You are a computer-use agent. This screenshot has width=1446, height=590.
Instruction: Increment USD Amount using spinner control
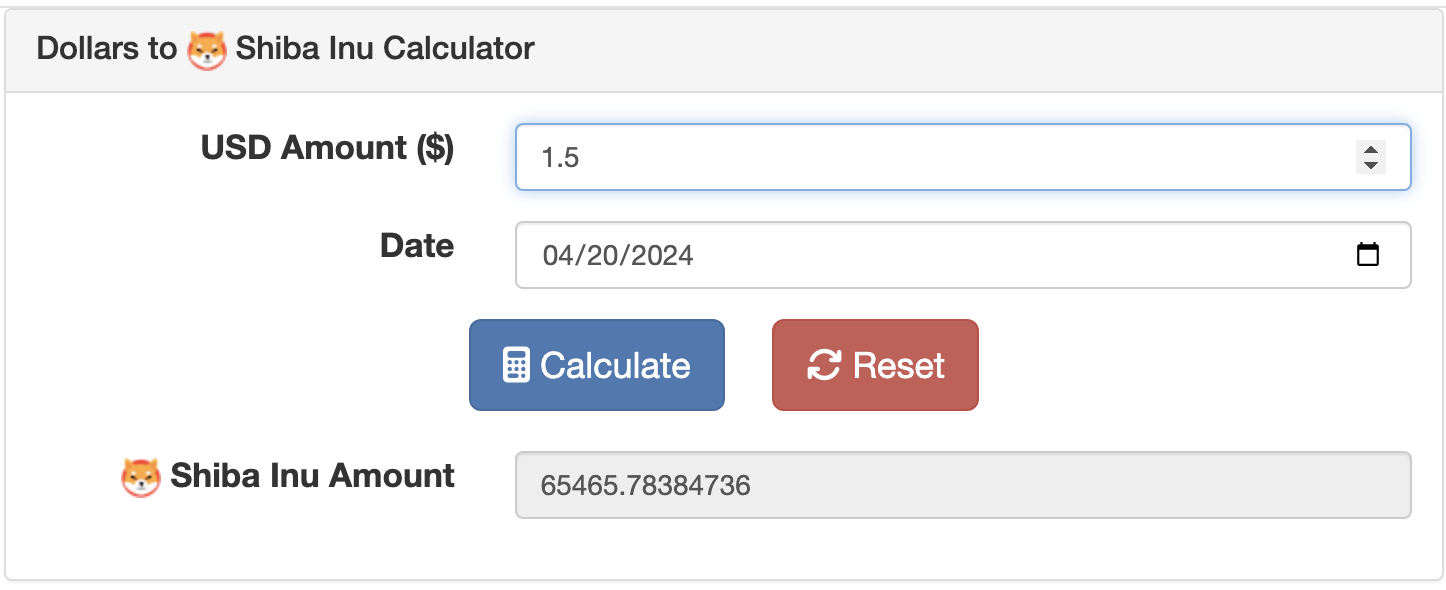(1370, 147)
